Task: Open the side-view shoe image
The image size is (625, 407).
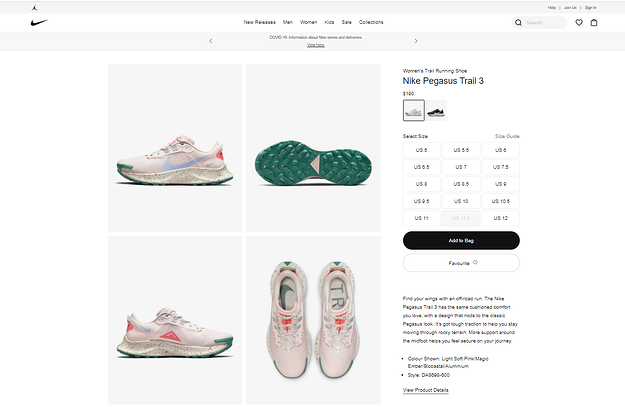Action: pos(175,148)
